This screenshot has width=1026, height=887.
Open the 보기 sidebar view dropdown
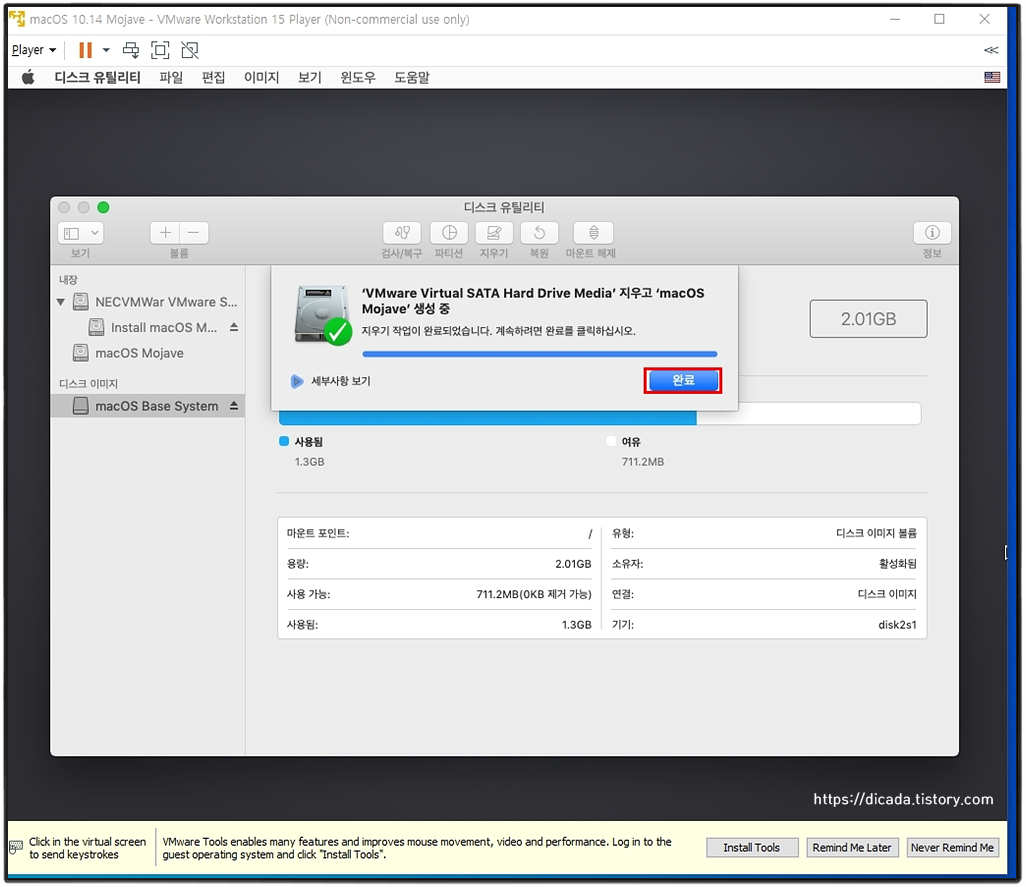tap(80, 233)
